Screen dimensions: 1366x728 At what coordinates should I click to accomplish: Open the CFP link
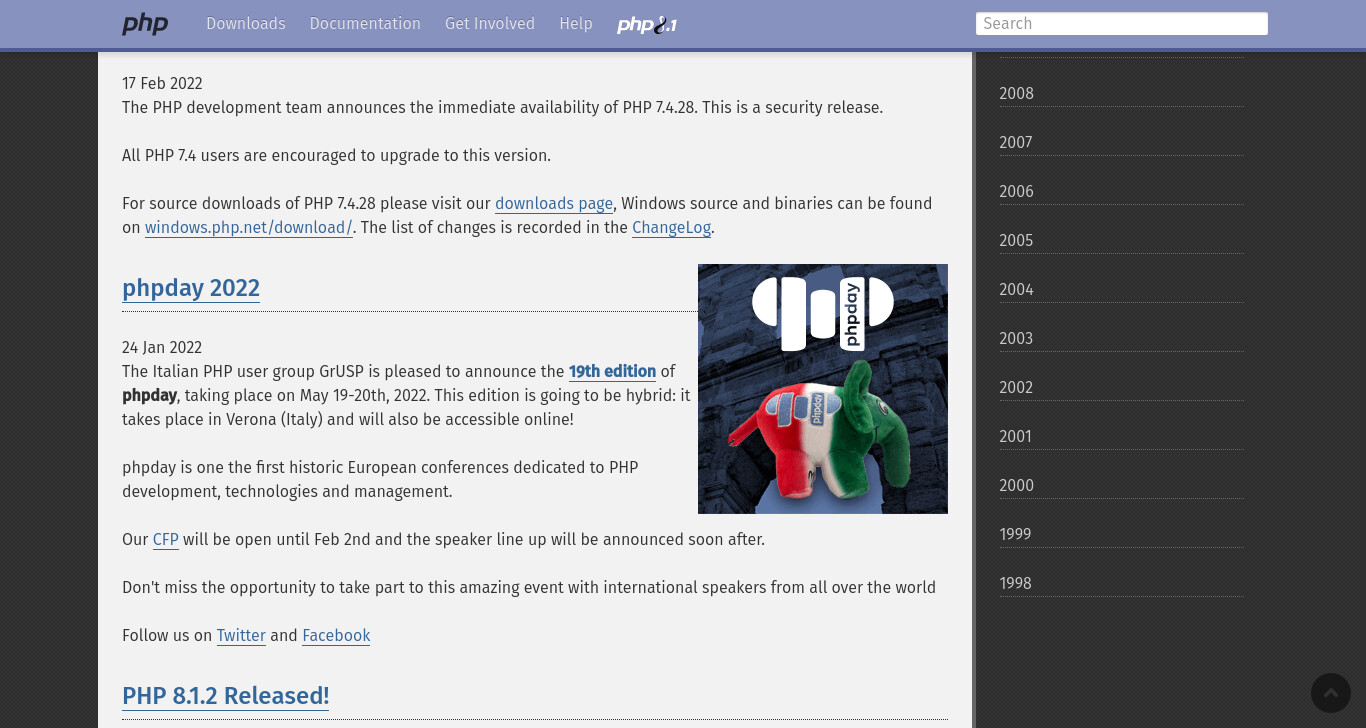pos(166,540)
